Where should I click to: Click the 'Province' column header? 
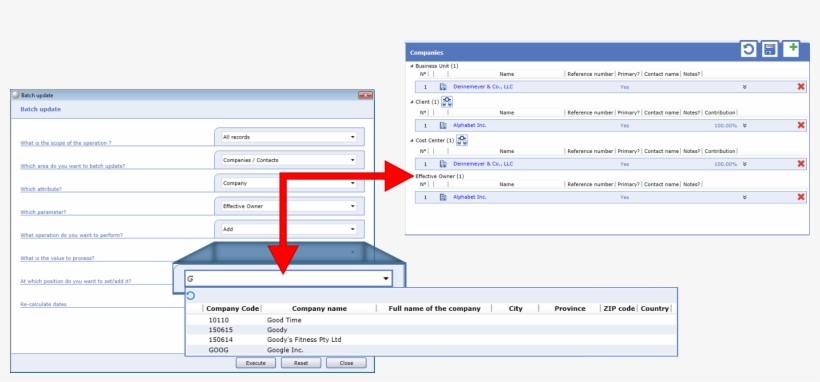click(x=570, y=309)
